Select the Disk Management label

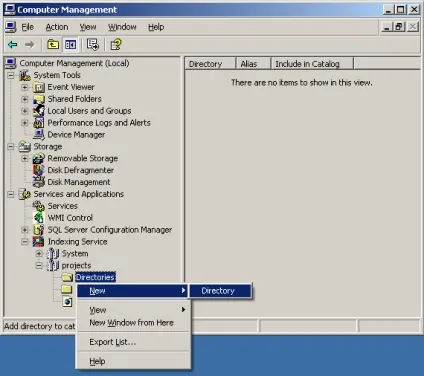pyautogui.click(x=79, y=182)
